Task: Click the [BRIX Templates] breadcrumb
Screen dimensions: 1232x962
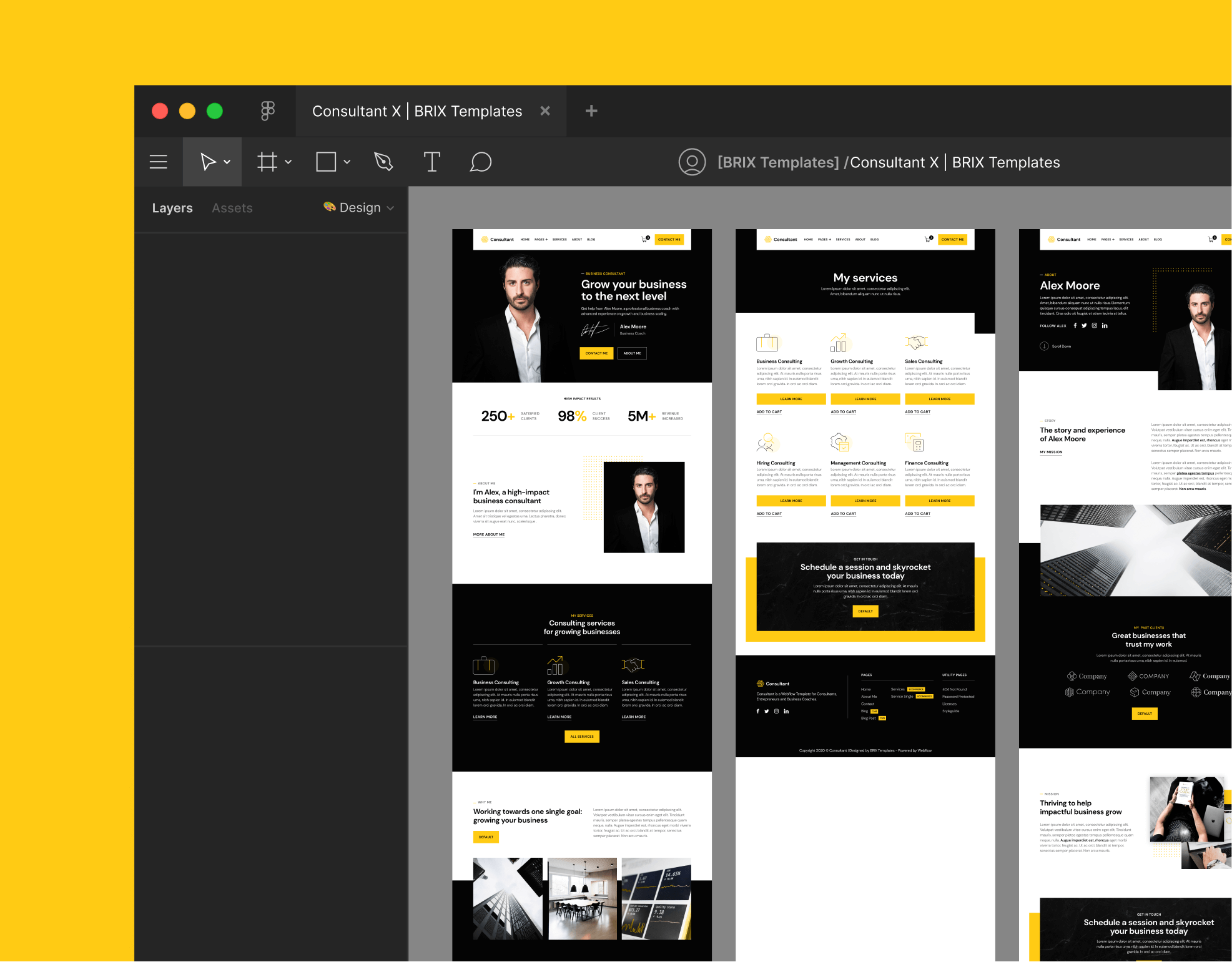Action: click(x=778, y=162)
